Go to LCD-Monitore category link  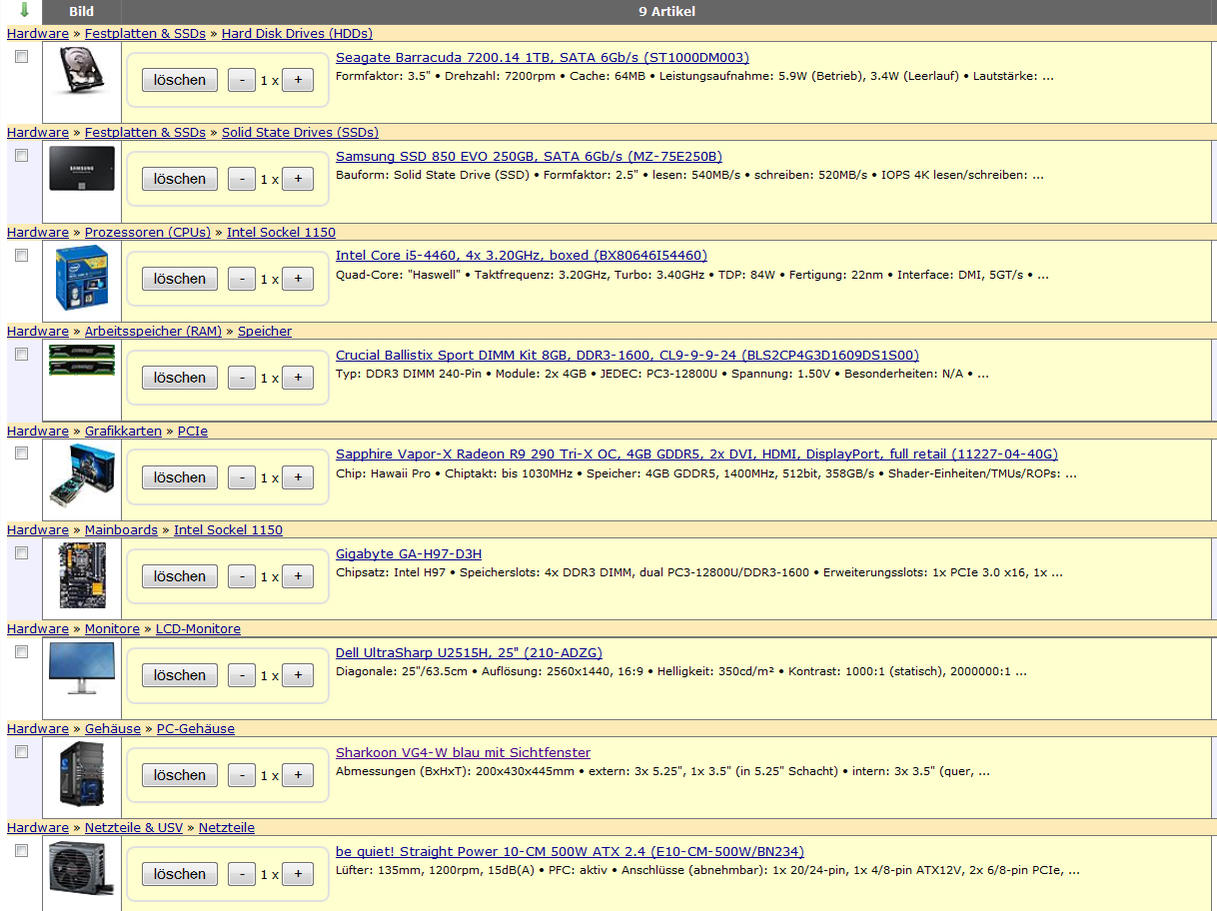tap(198, 629)
